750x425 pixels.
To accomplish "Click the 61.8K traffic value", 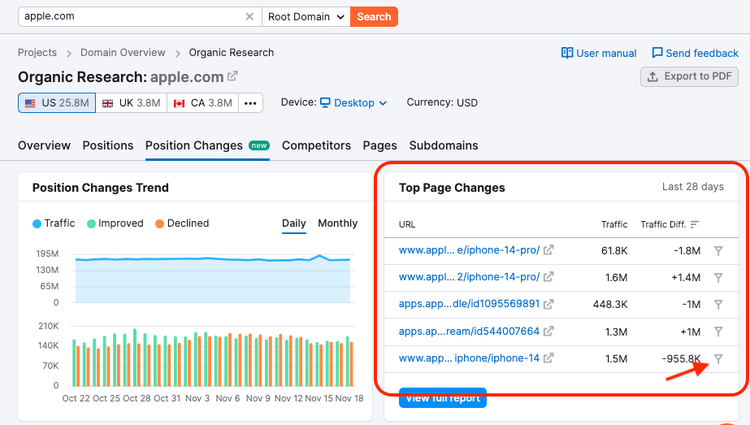I will 614,251.
